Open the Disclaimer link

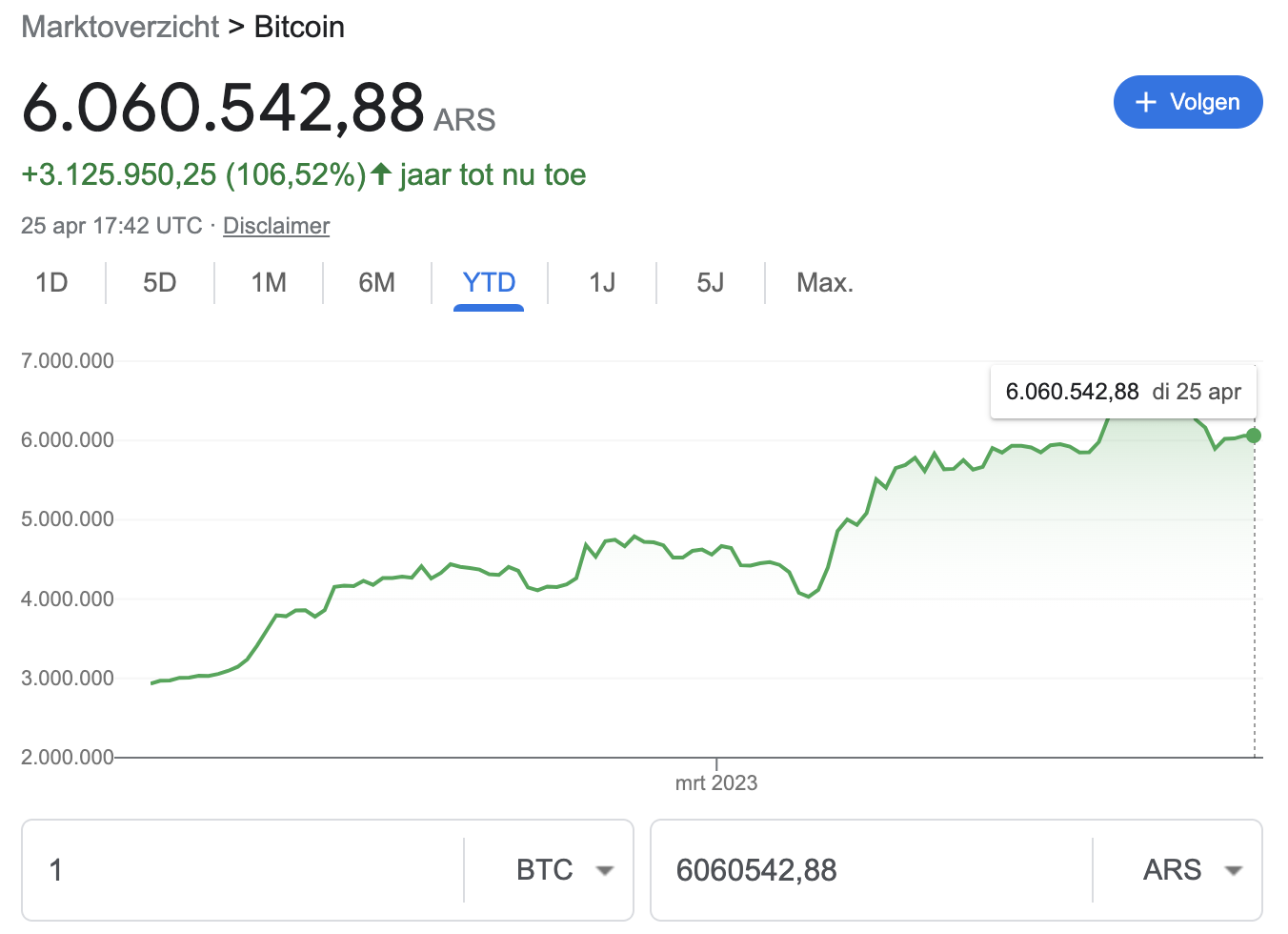275,226
